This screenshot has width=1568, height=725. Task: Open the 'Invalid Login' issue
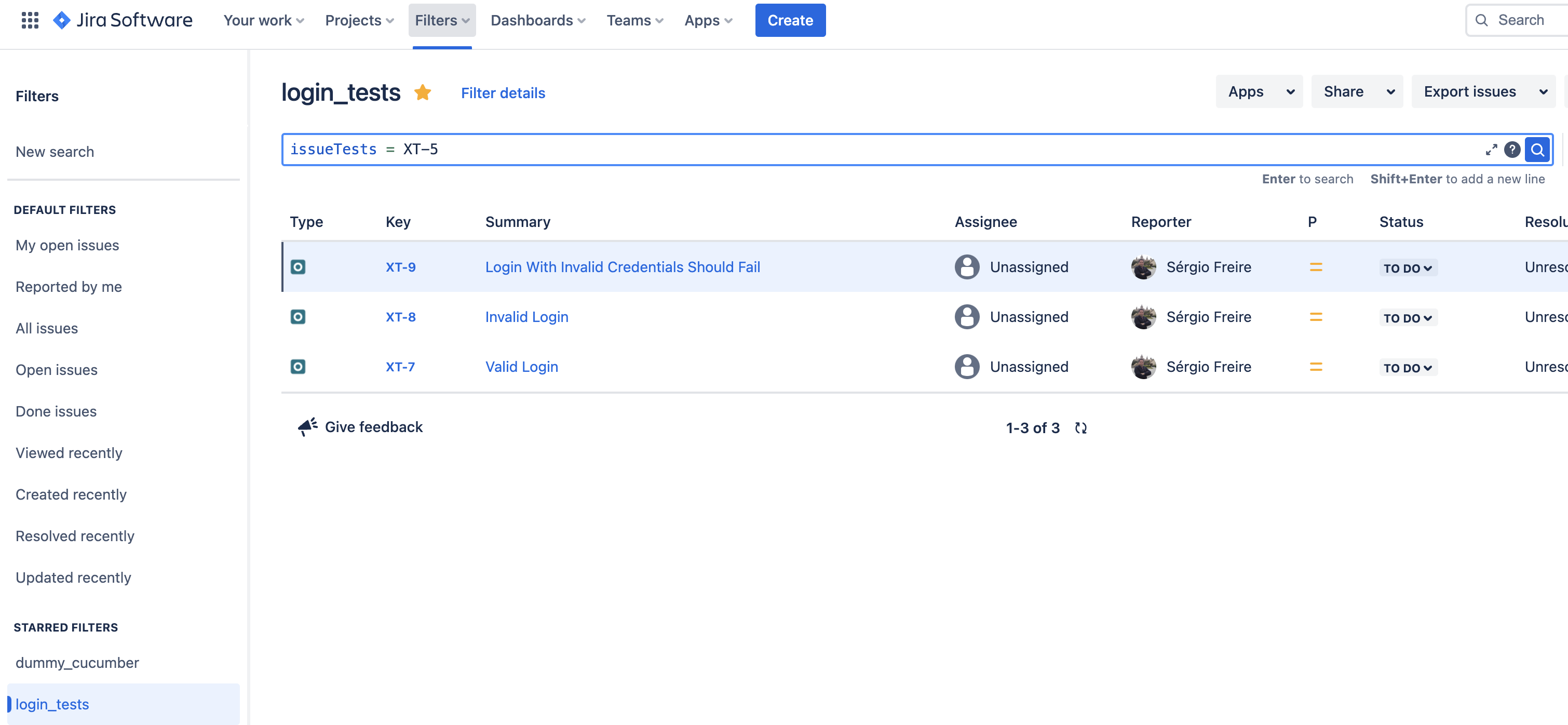[526, 317]
